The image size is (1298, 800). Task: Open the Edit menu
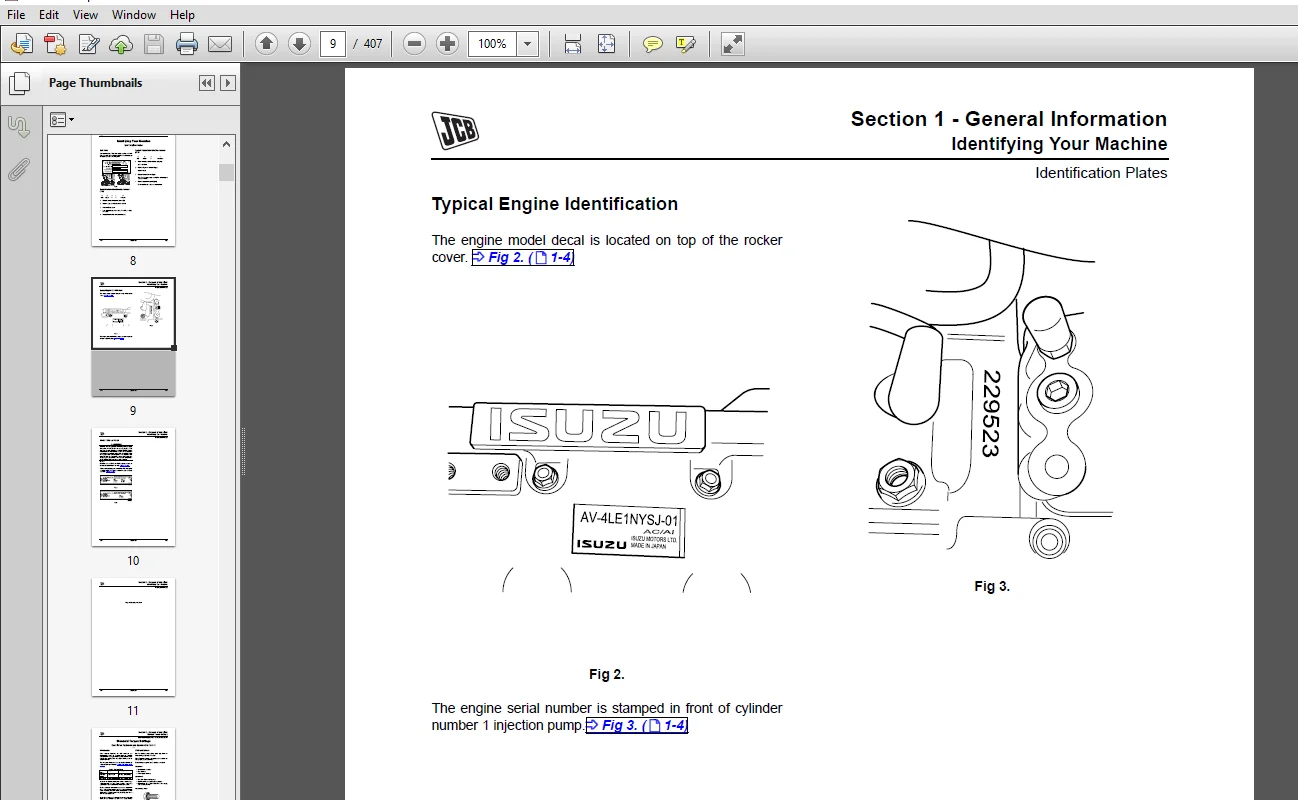(x=49, y=15)
